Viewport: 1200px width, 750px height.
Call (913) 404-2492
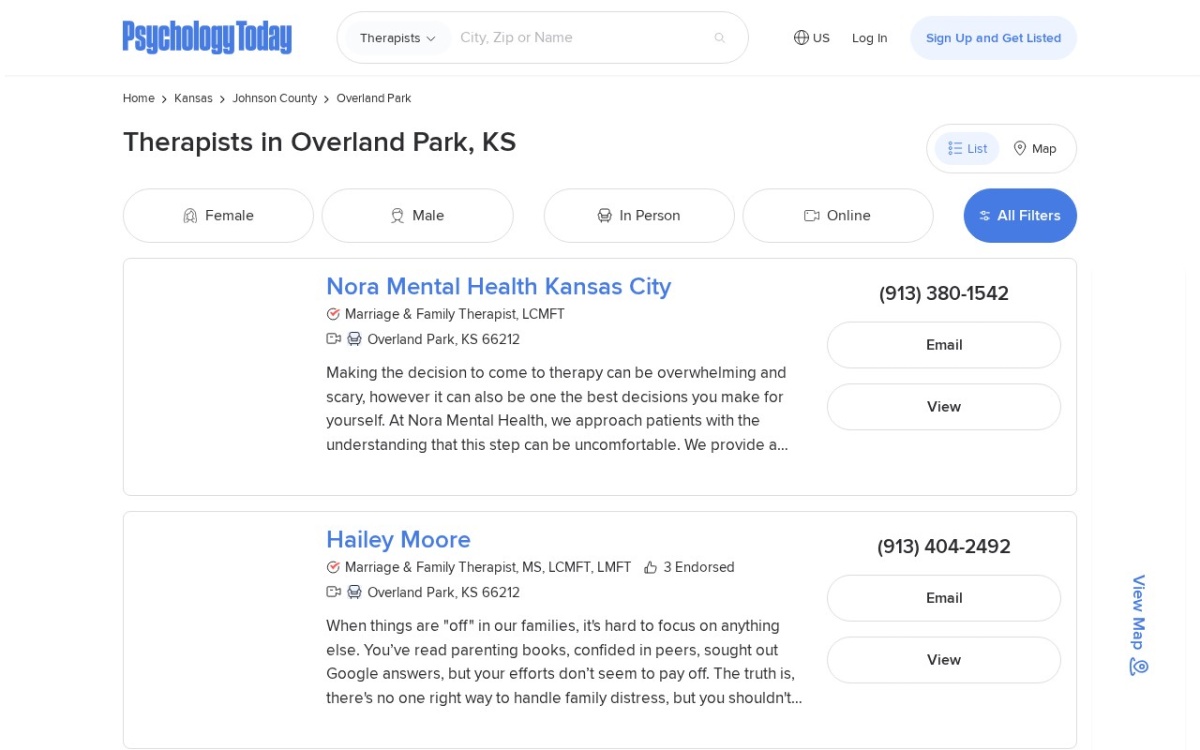pos(944,546)
